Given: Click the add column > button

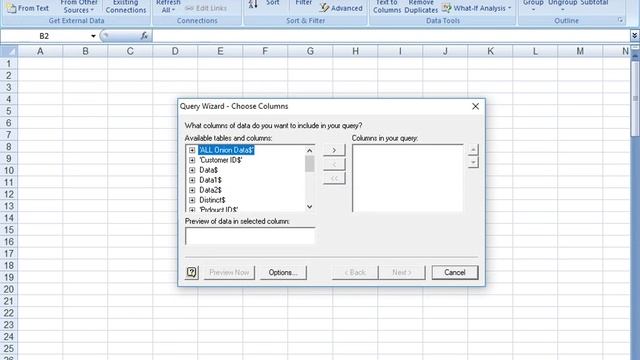Looking at the screenshot, I should [334, 150].
